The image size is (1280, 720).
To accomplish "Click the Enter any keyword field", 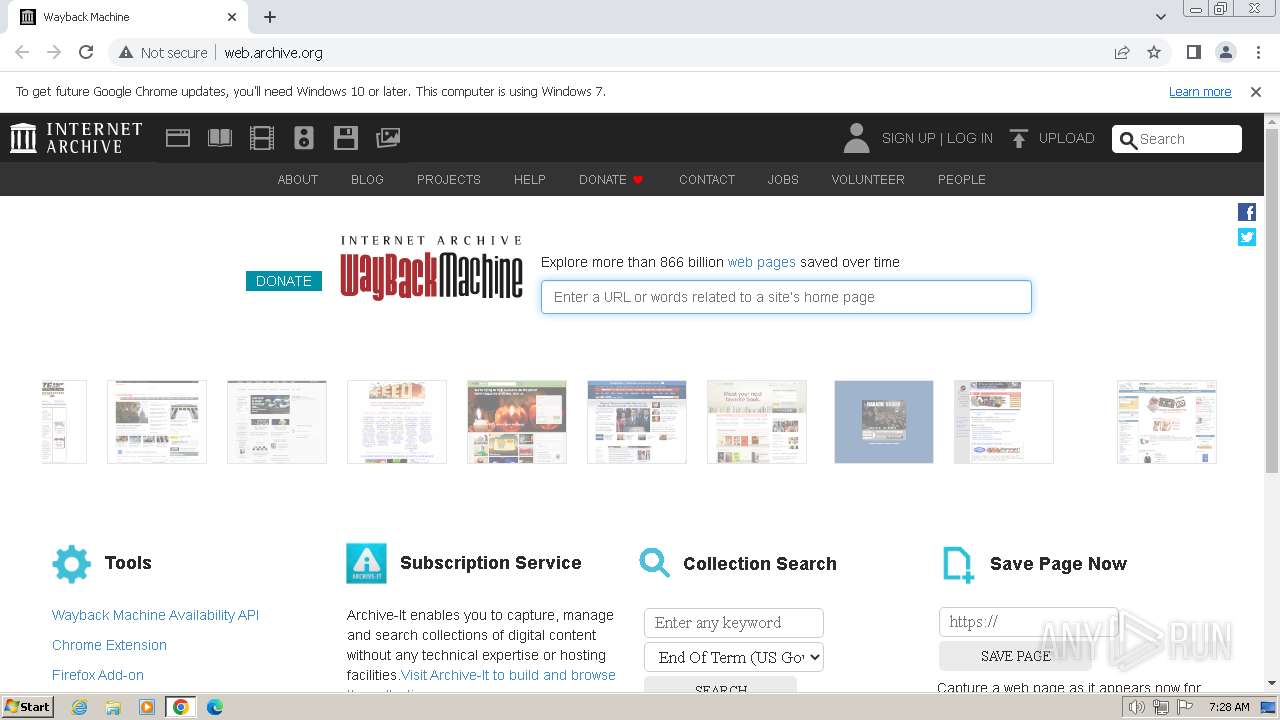I will pos(734,623).
